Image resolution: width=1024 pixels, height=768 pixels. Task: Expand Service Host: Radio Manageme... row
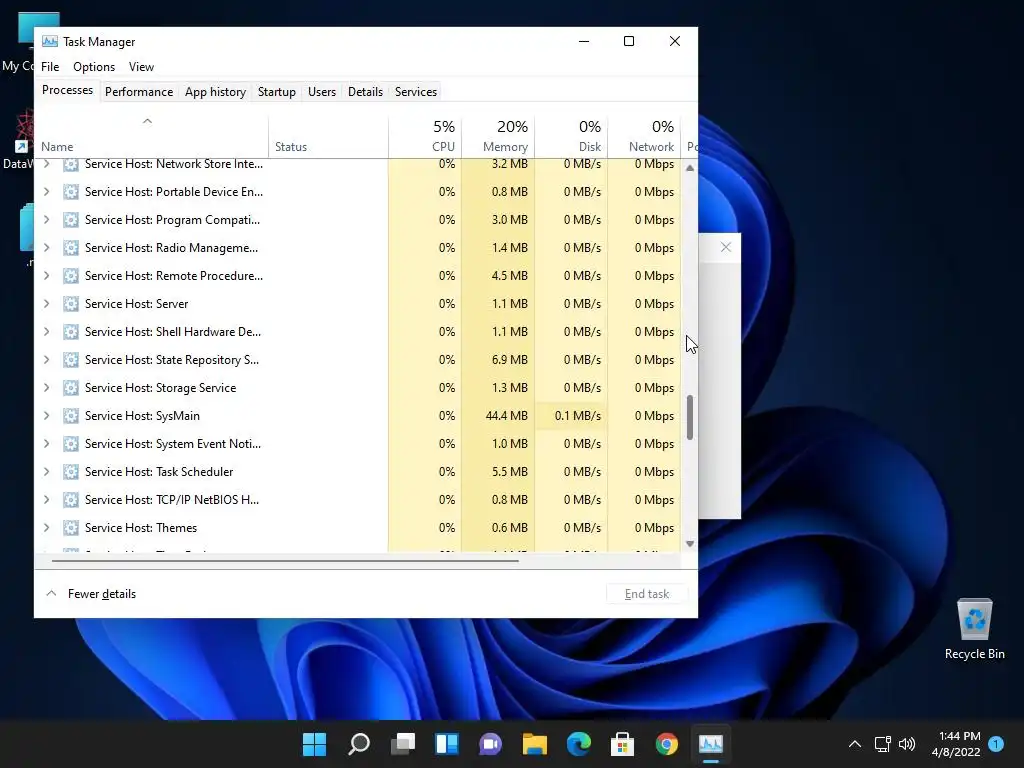pyautogui.click(x=46, y=248)
